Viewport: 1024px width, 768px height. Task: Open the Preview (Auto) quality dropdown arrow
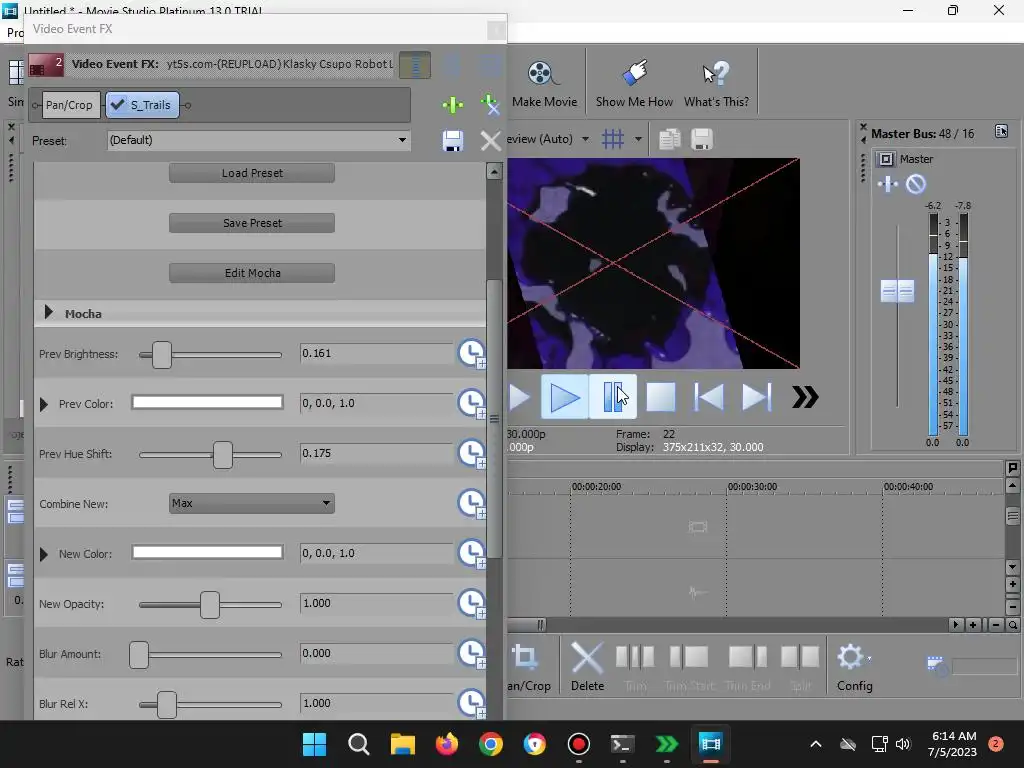pyautogui.click(x=585, y=139)
